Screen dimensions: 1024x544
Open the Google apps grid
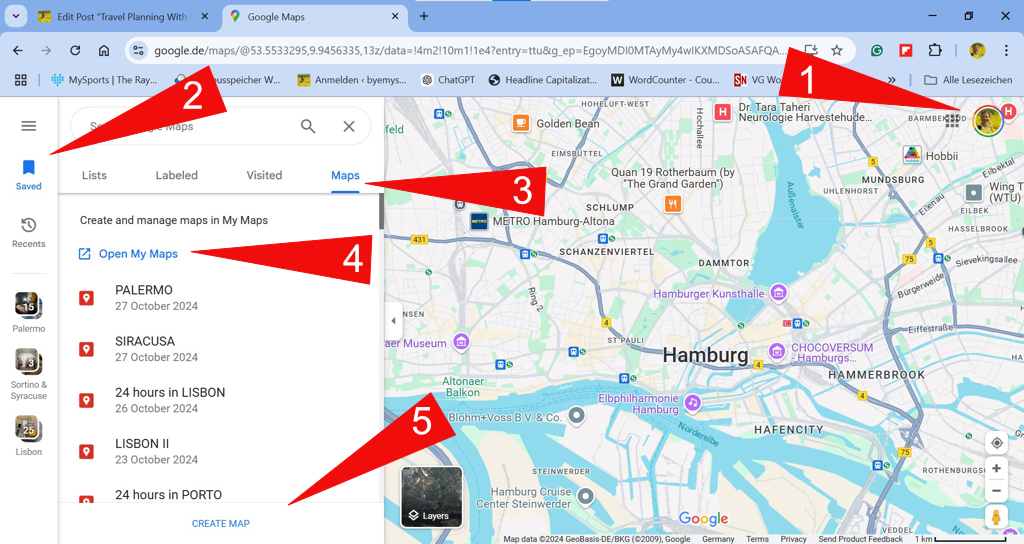point(952,120)
